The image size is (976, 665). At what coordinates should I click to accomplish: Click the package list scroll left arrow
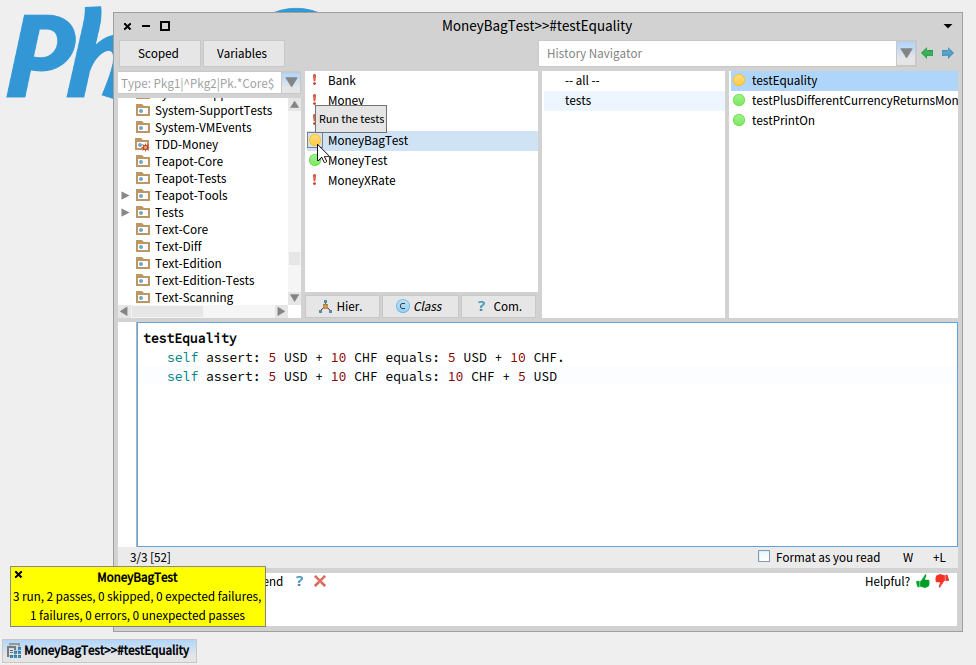[x=124, y=311]
